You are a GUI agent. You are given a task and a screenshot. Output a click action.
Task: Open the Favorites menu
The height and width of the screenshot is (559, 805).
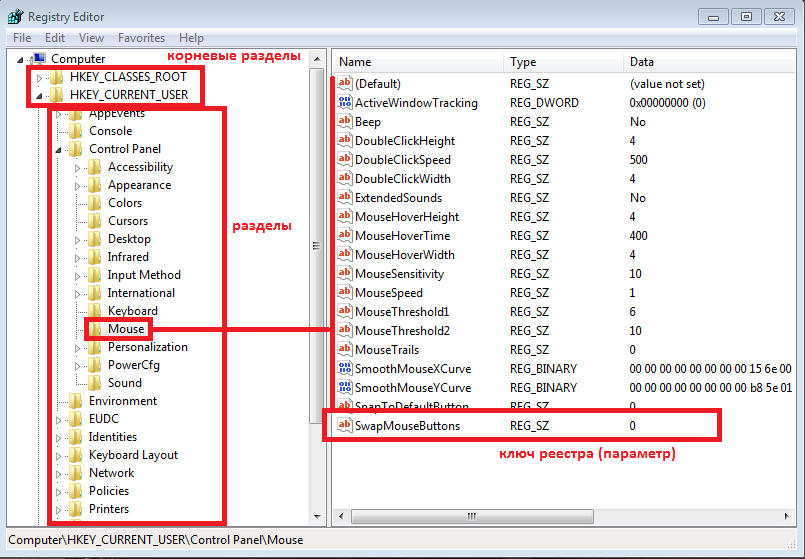pyautogui.click(x=141, y=38)
